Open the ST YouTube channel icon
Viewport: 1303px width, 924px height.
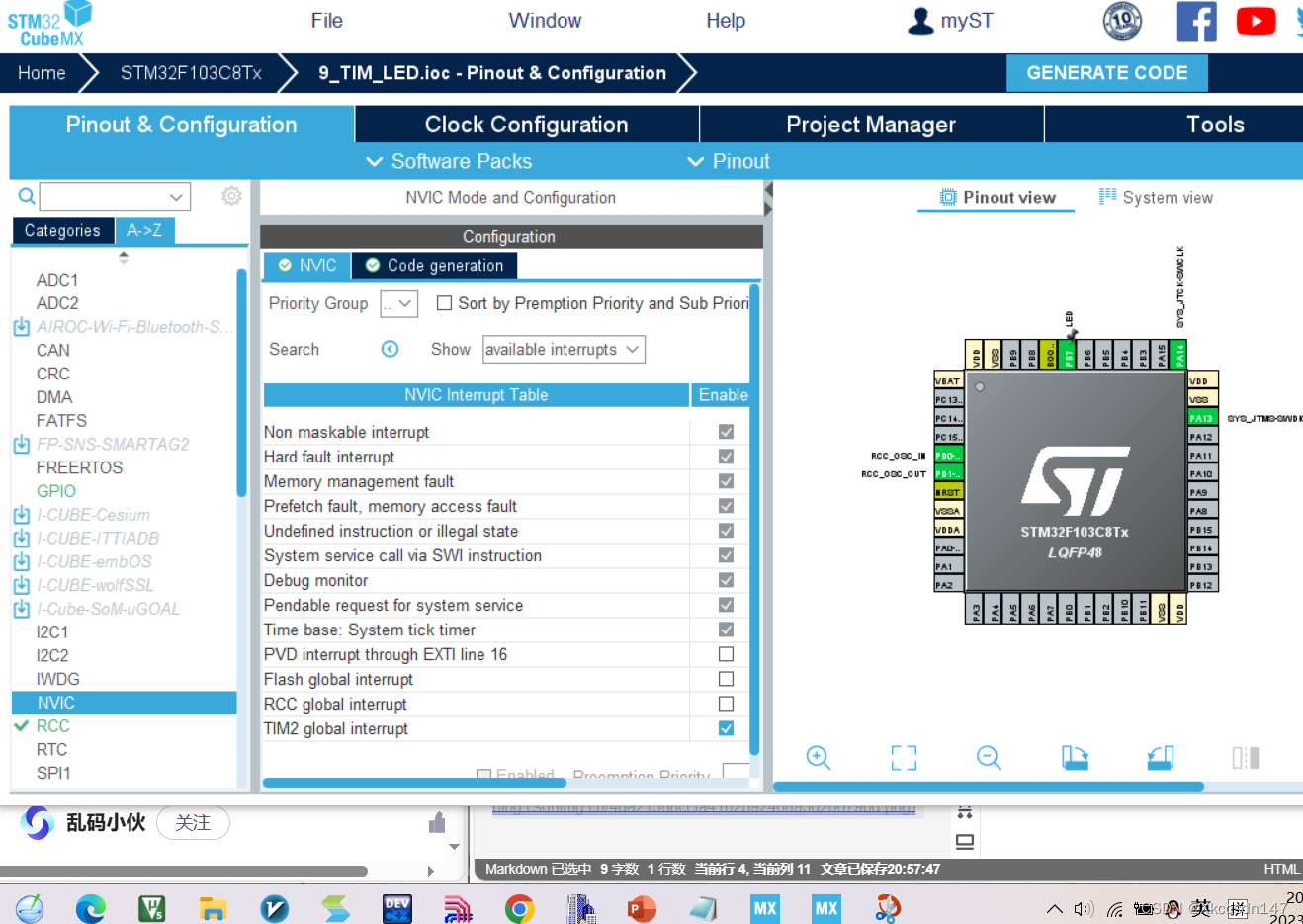click(x=1256, y=21)
